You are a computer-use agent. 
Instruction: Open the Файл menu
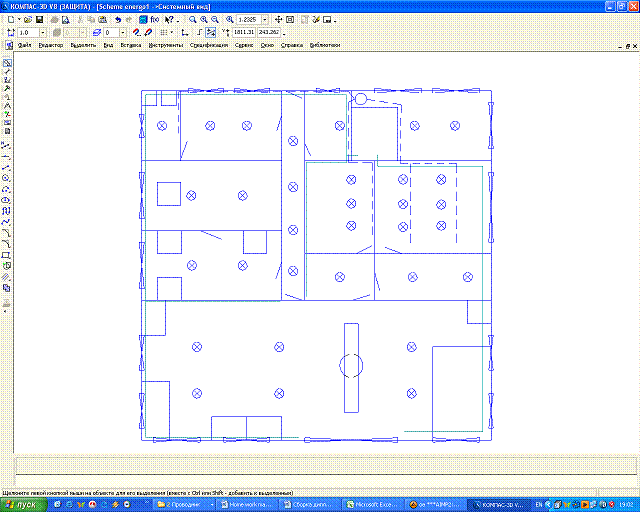[x=24, y=45]
